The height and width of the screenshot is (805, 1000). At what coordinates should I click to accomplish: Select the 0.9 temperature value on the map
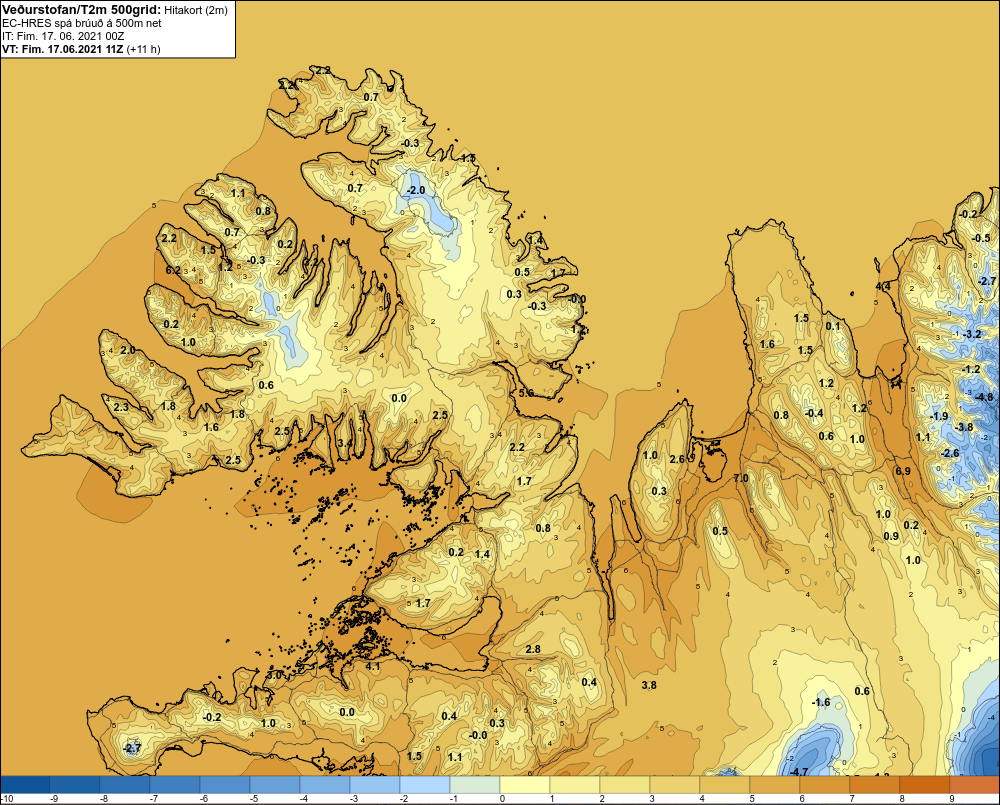pyautogui.click(x=891, y=536)
